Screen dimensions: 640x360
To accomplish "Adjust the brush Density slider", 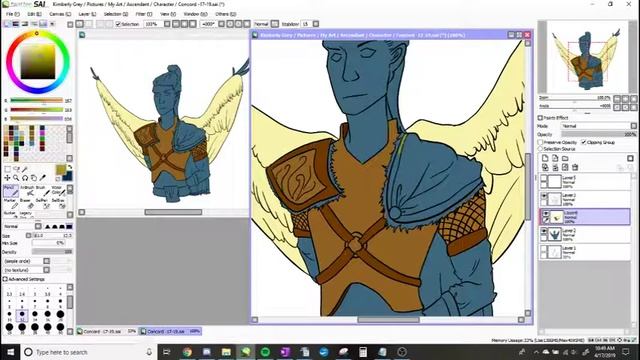I will 52,252.
